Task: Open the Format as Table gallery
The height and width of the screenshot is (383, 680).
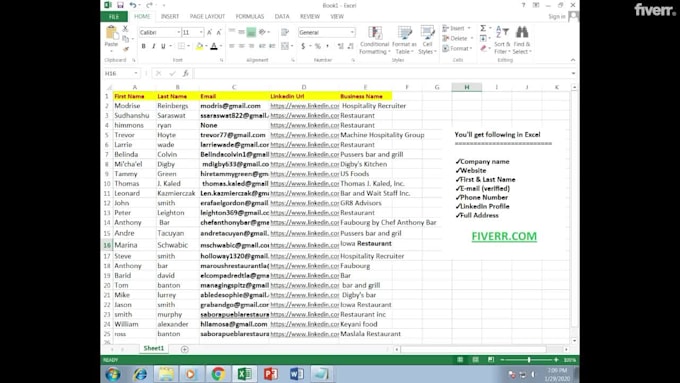Action: 404,40
